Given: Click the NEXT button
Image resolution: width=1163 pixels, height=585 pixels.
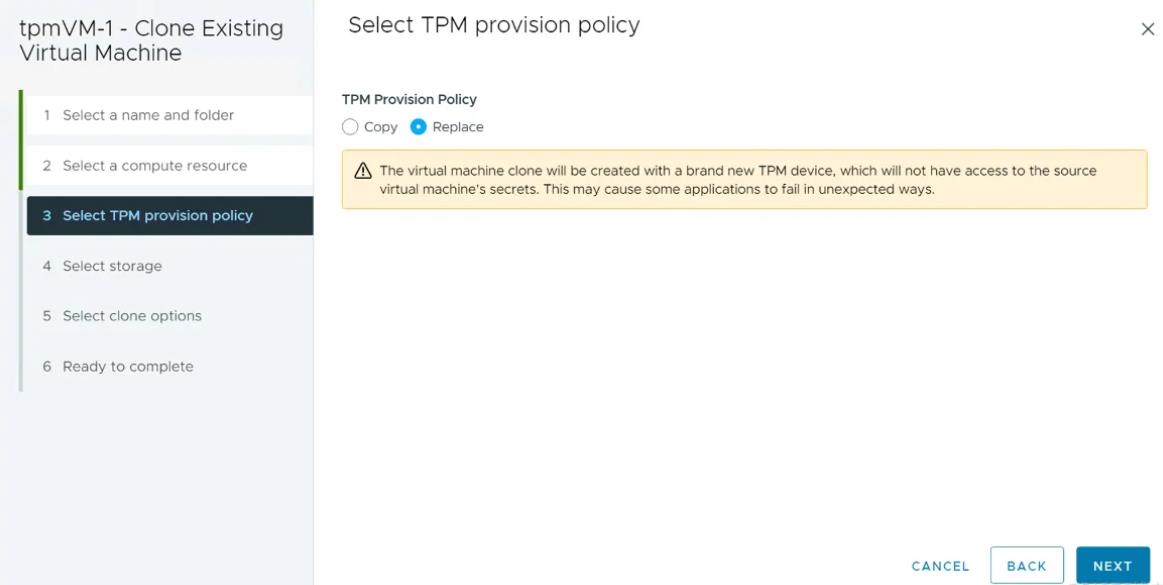Looking at the screenshot, I should 1113,566.
